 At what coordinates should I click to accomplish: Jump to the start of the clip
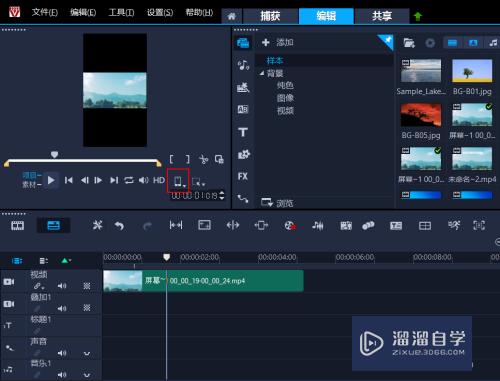tap(69, 180)
